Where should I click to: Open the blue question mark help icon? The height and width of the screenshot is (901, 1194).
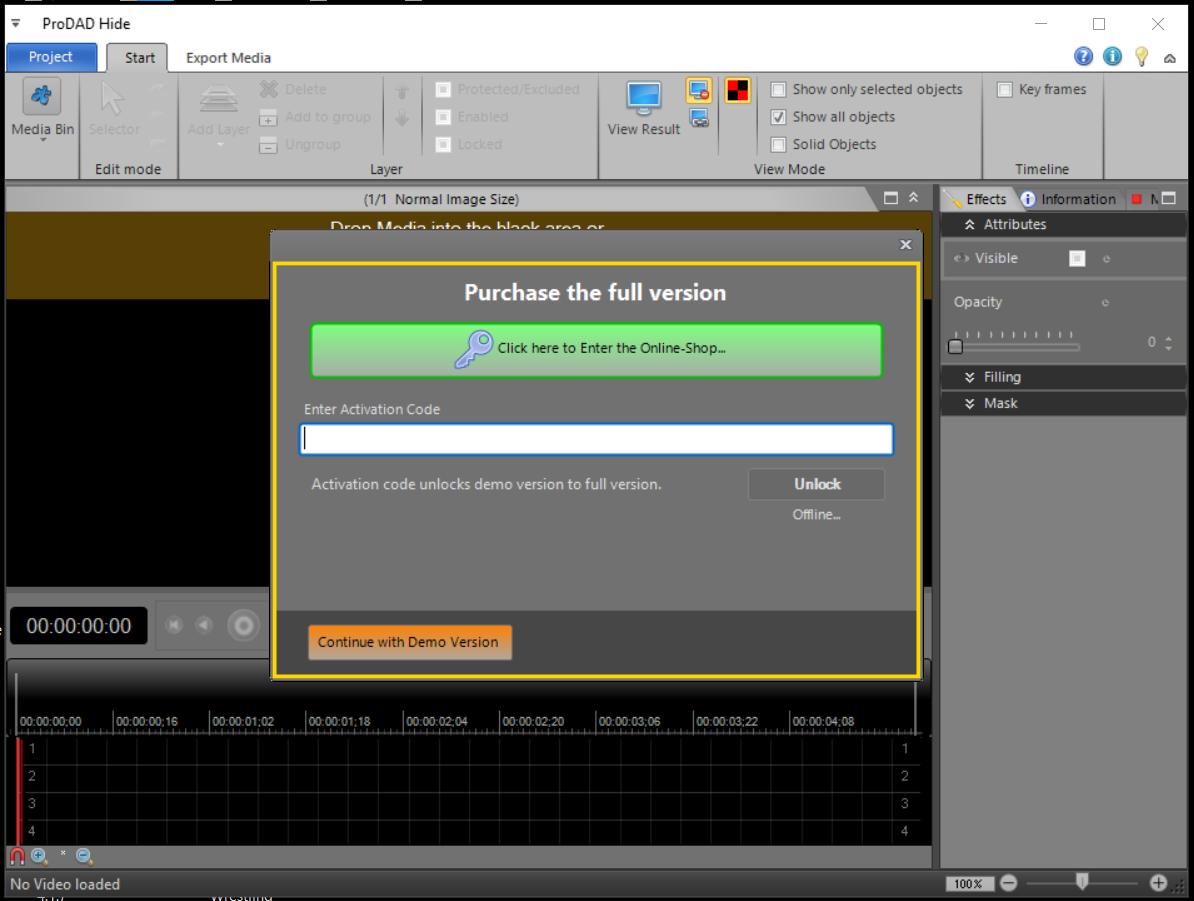1083,56
